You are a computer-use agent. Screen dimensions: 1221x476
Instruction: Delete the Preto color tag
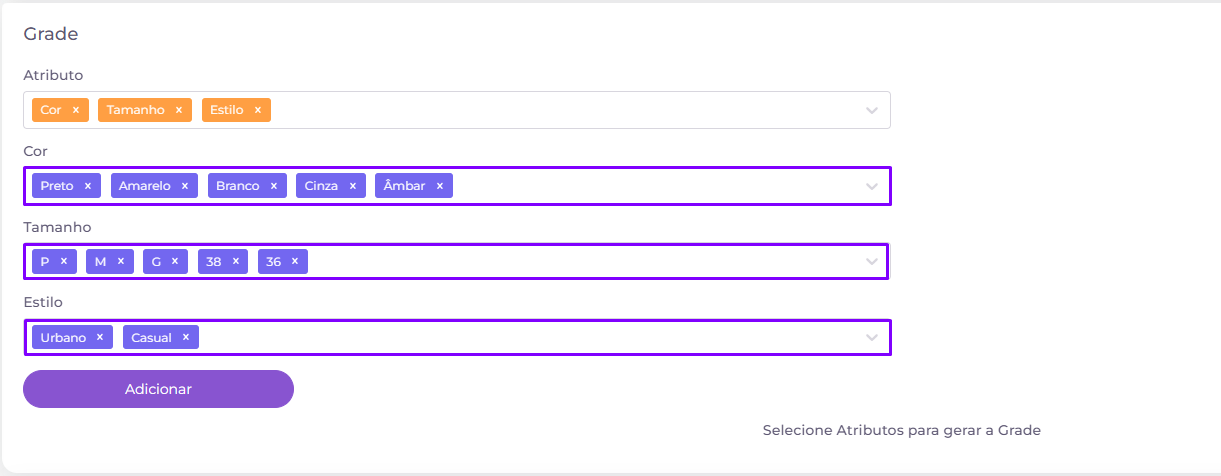pyautogui.click(x=88, y=186)
